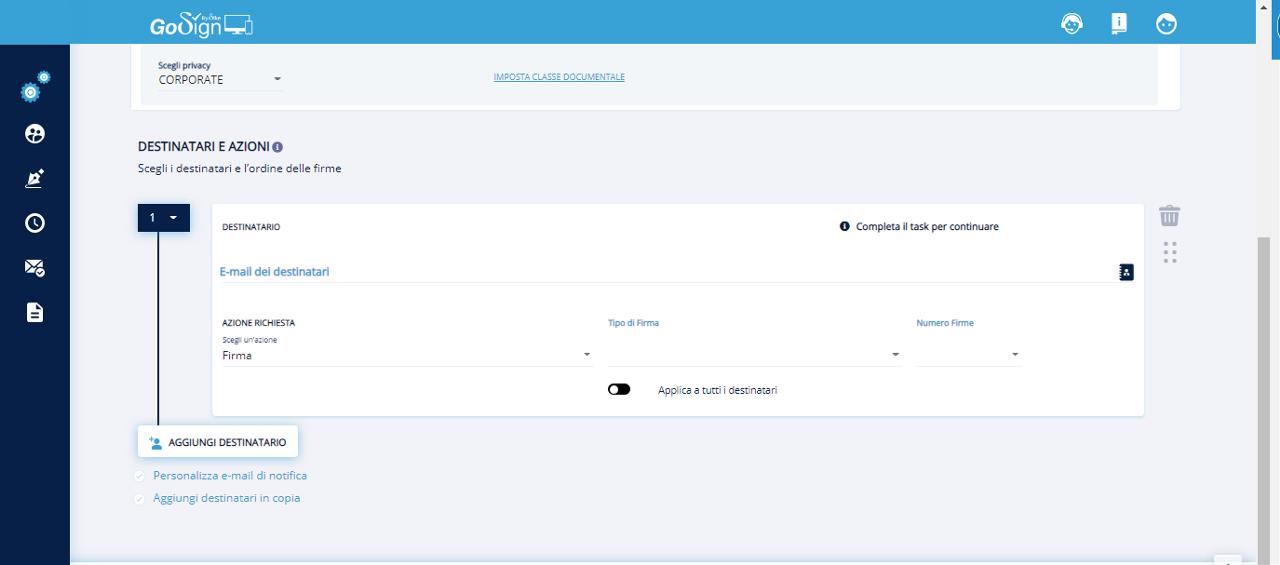Image resolution: width=1280 pixels, height=565 pixels.
Task: Open the envelope checkmark sidebar icon
Action: coord(35,267)
